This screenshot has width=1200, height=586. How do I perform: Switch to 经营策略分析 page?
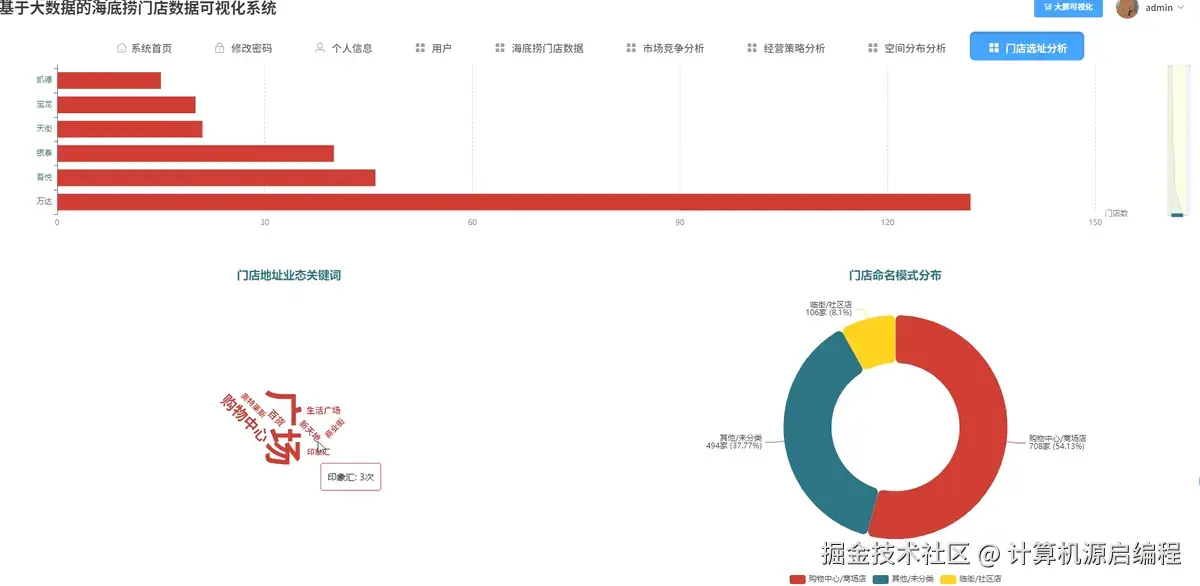[x=786, y=48]
